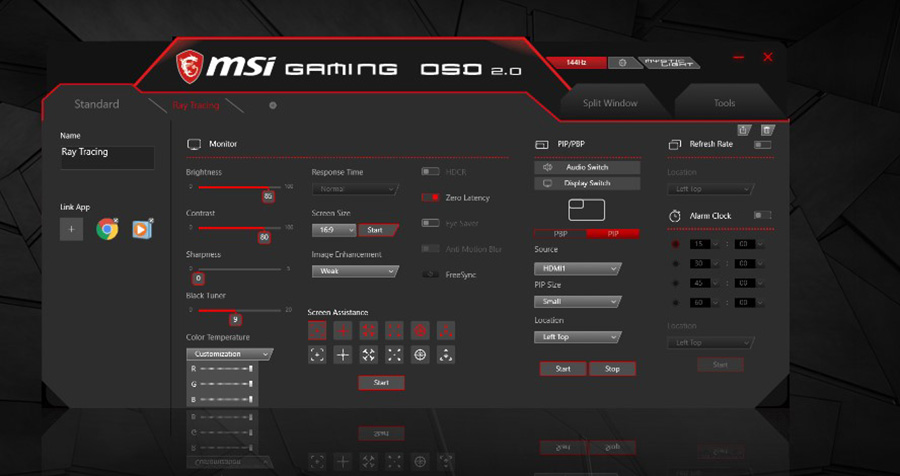Viewport: 900px width, 476px height.
Task: Click the Audio Switch button
Action: pos(587,167)
